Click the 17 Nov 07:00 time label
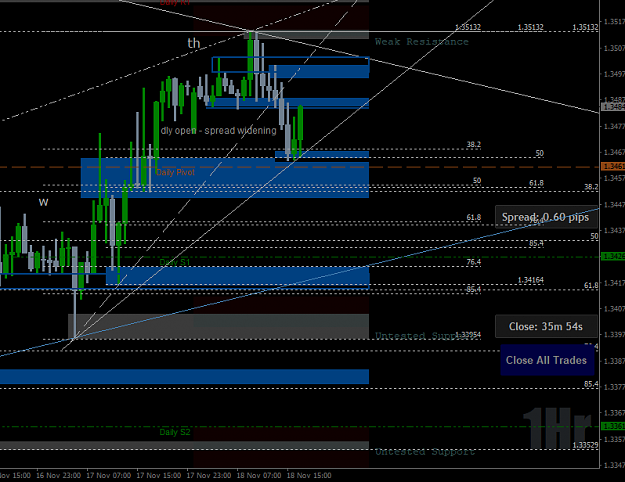The width and height of the screenshot is (625, 482). 108,476
